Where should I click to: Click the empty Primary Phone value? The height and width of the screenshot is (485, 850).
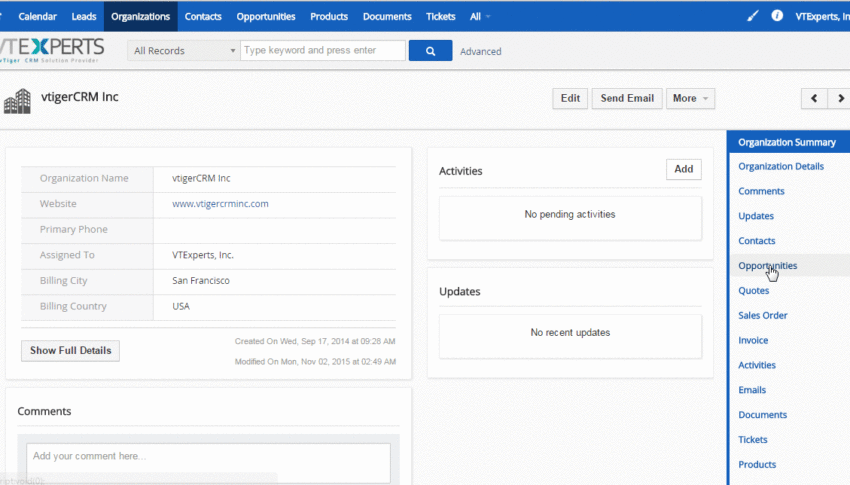click(275, 230)
